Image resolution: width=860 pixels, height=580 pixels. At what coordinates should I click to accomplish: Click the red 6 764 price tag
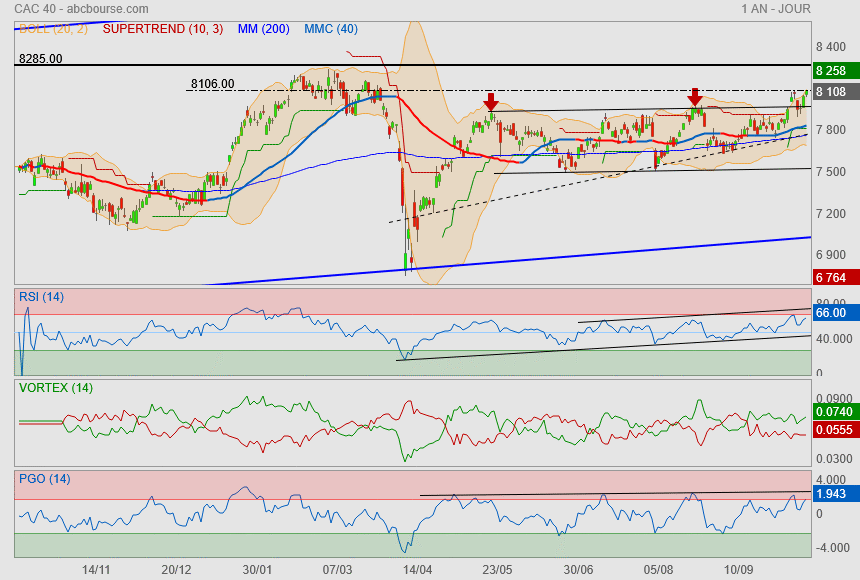tap(832, 277)
